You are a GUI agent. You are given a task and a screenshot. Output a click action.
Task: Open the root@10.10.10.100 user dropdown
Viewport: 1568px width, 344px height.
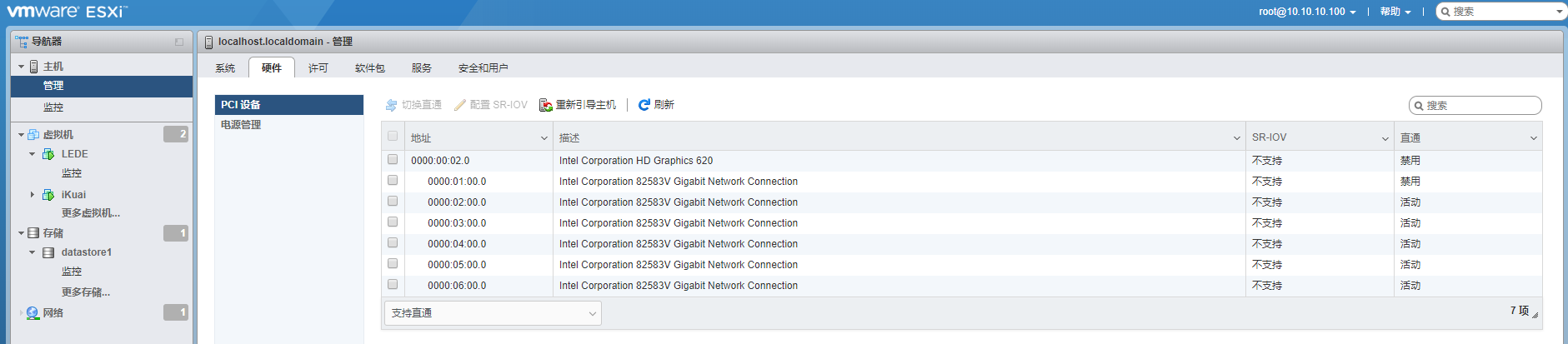(x=1307, y=12)
